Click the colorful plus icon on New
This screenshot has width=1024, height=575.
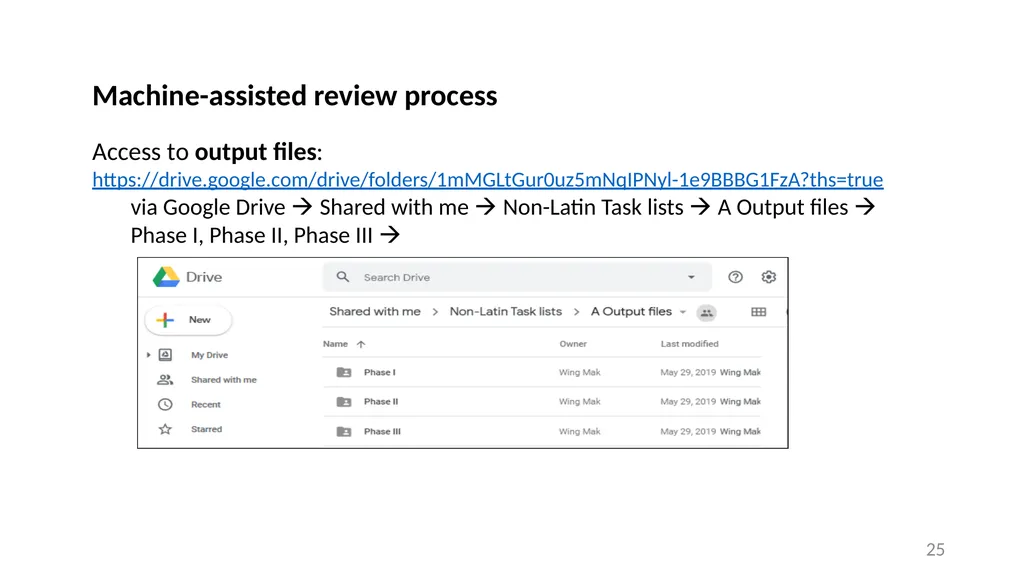point(165,320)
